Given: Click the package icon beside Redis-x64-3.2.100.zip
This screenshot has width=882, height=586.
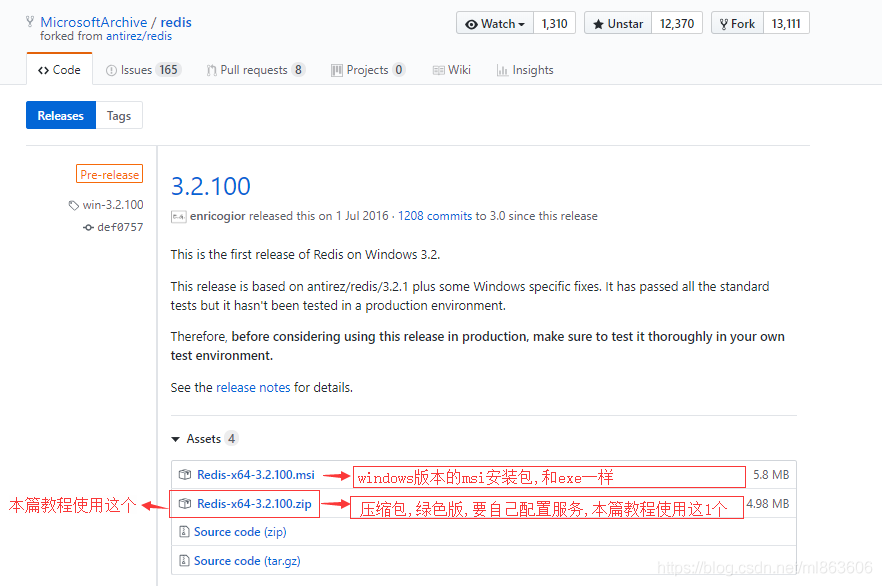Looking at the screenshot, I should pyautogui.click(x=184, y=504).
